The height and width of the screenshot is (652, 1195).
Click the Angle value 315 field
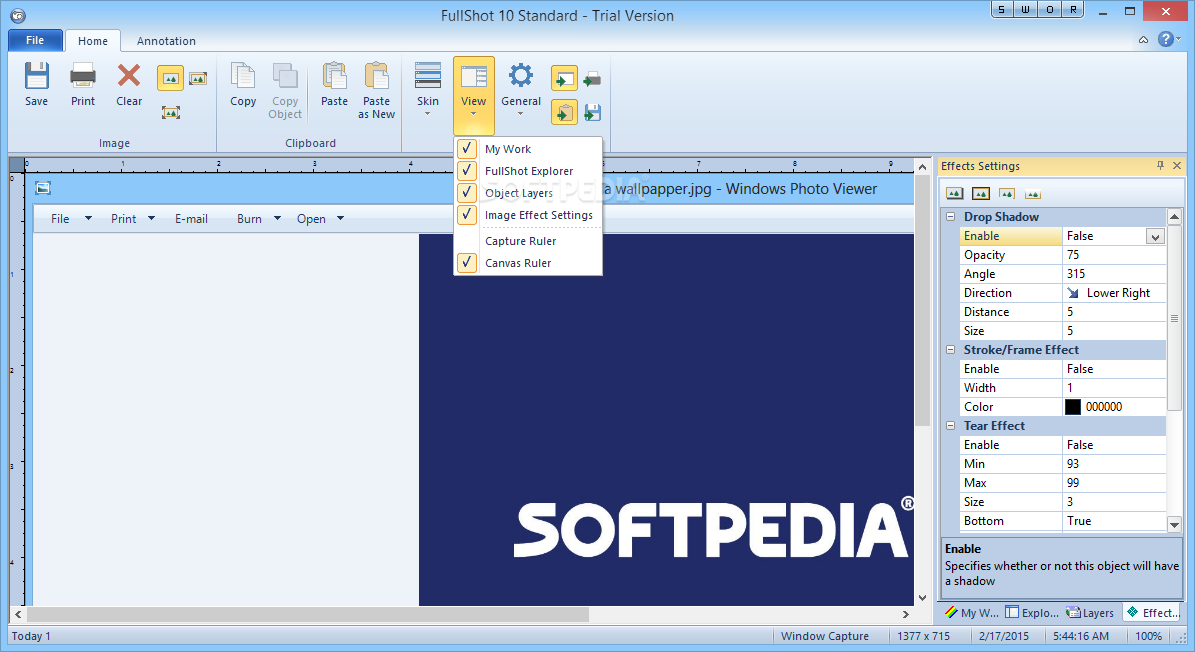tap(1114, 274)
